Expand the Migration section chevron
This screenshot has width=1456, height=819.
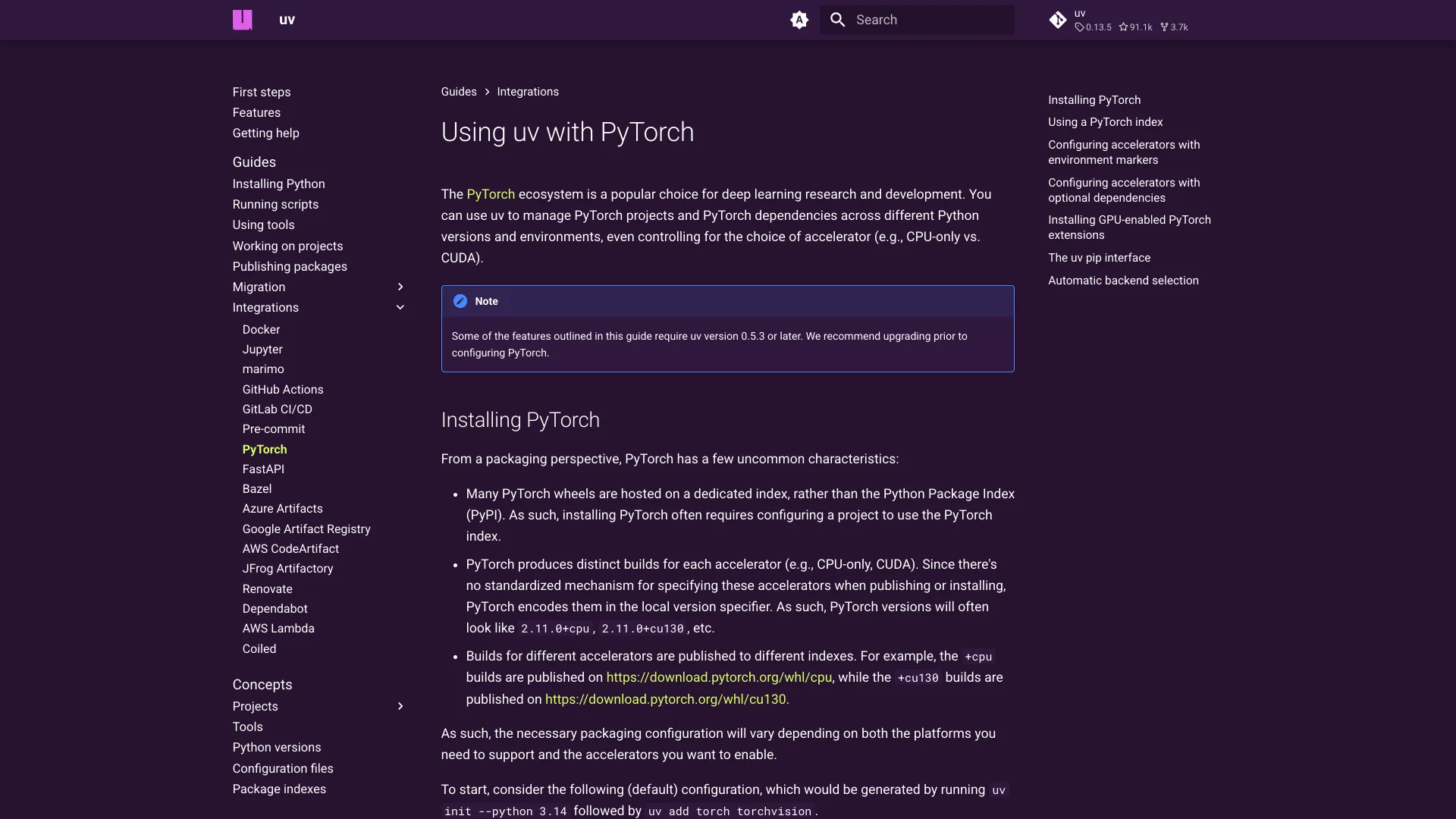pyautogui.click(x=400, y=287)
